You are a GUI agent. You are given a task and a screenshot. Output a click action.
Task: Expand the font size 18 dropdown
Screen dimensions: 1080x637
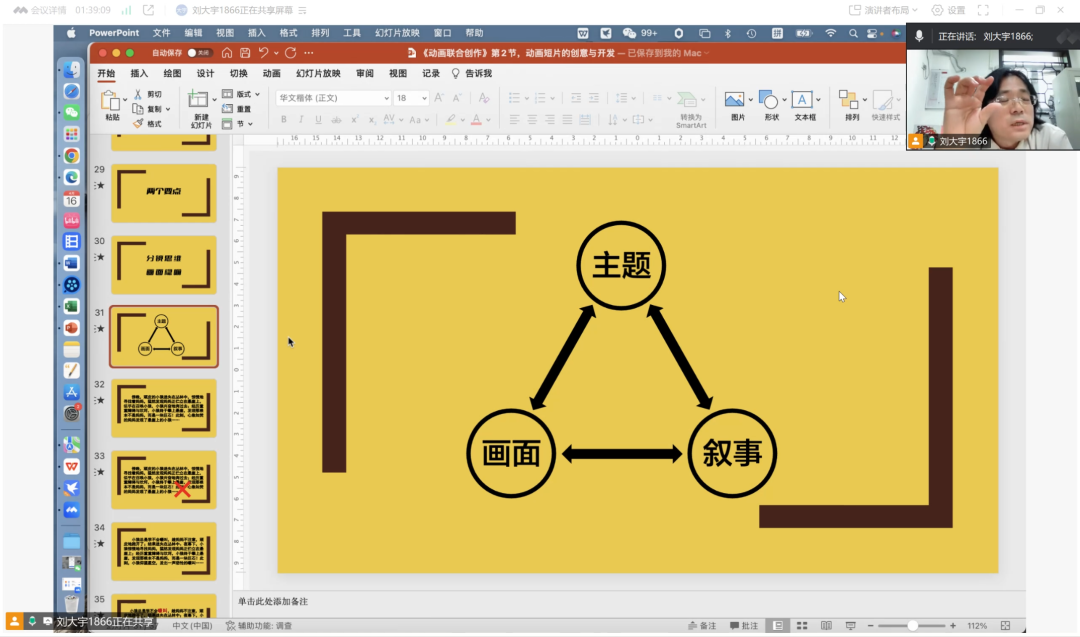click(x=425, y=98)
